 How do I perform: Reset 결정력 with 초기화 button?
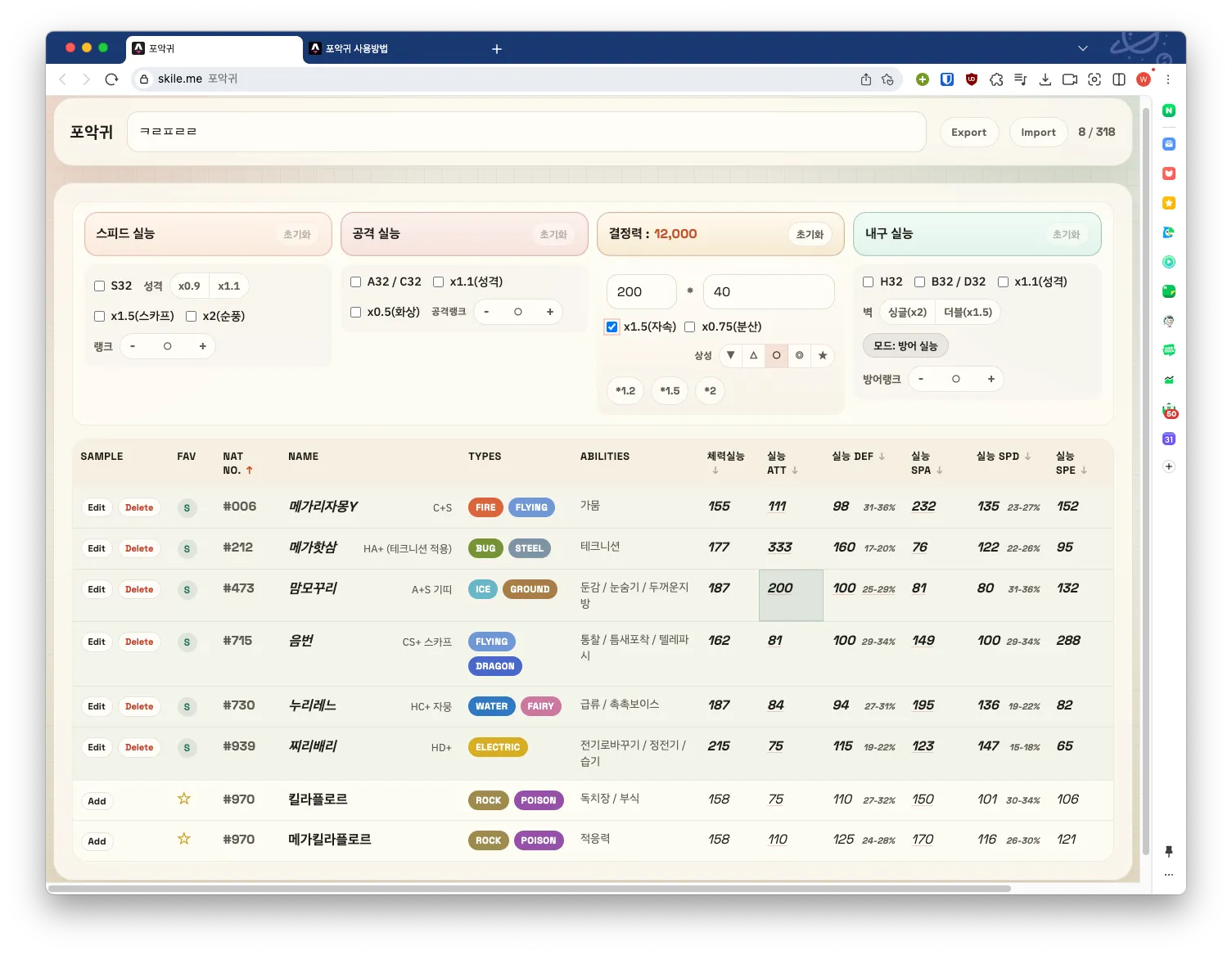point(810,234)
